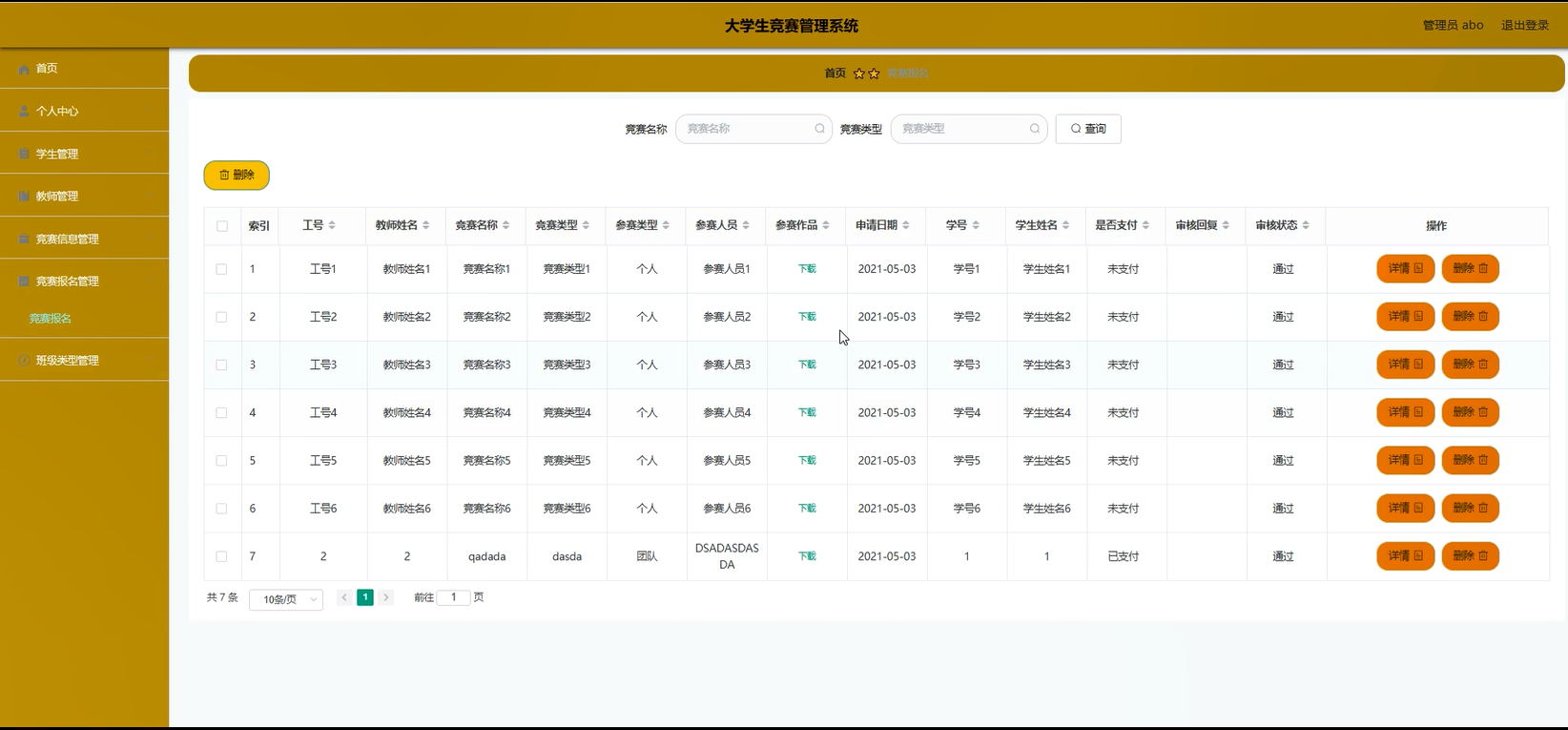Expand 班级类型管理 menu
This screenshot has width=1568, height=730.
point(67,361)
